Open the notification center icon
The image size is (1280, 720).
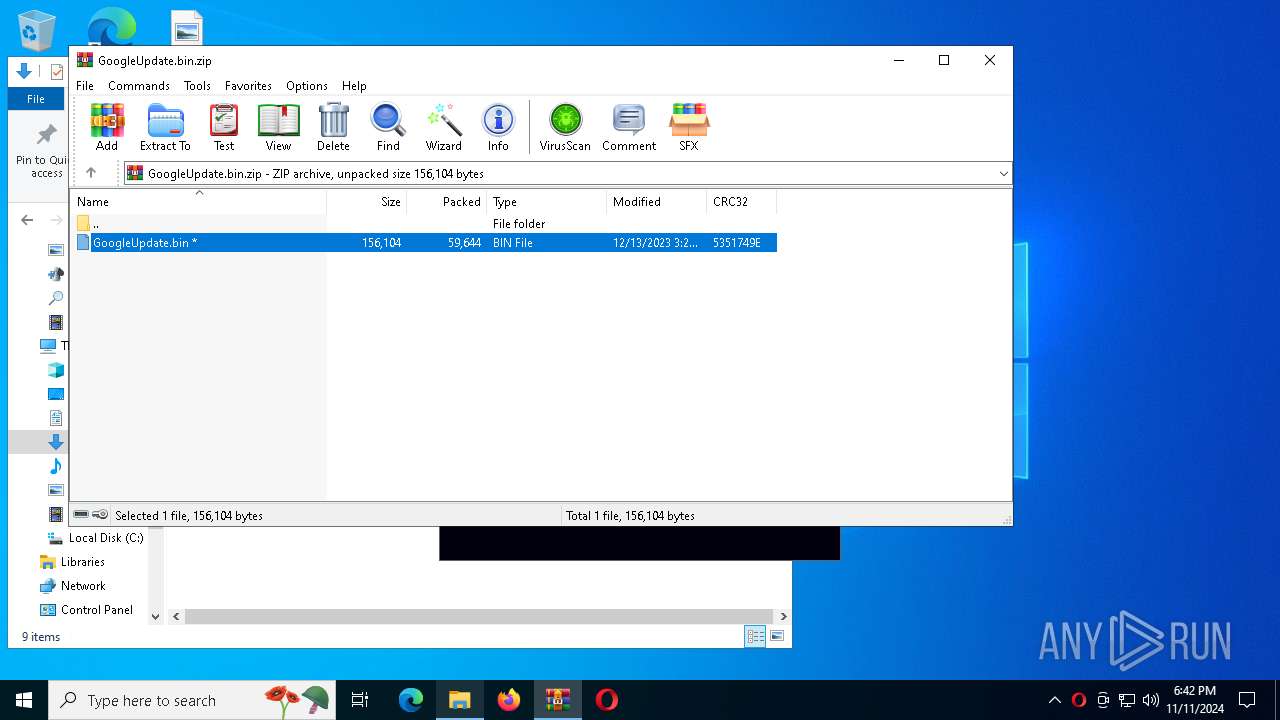click(1247, 700)
